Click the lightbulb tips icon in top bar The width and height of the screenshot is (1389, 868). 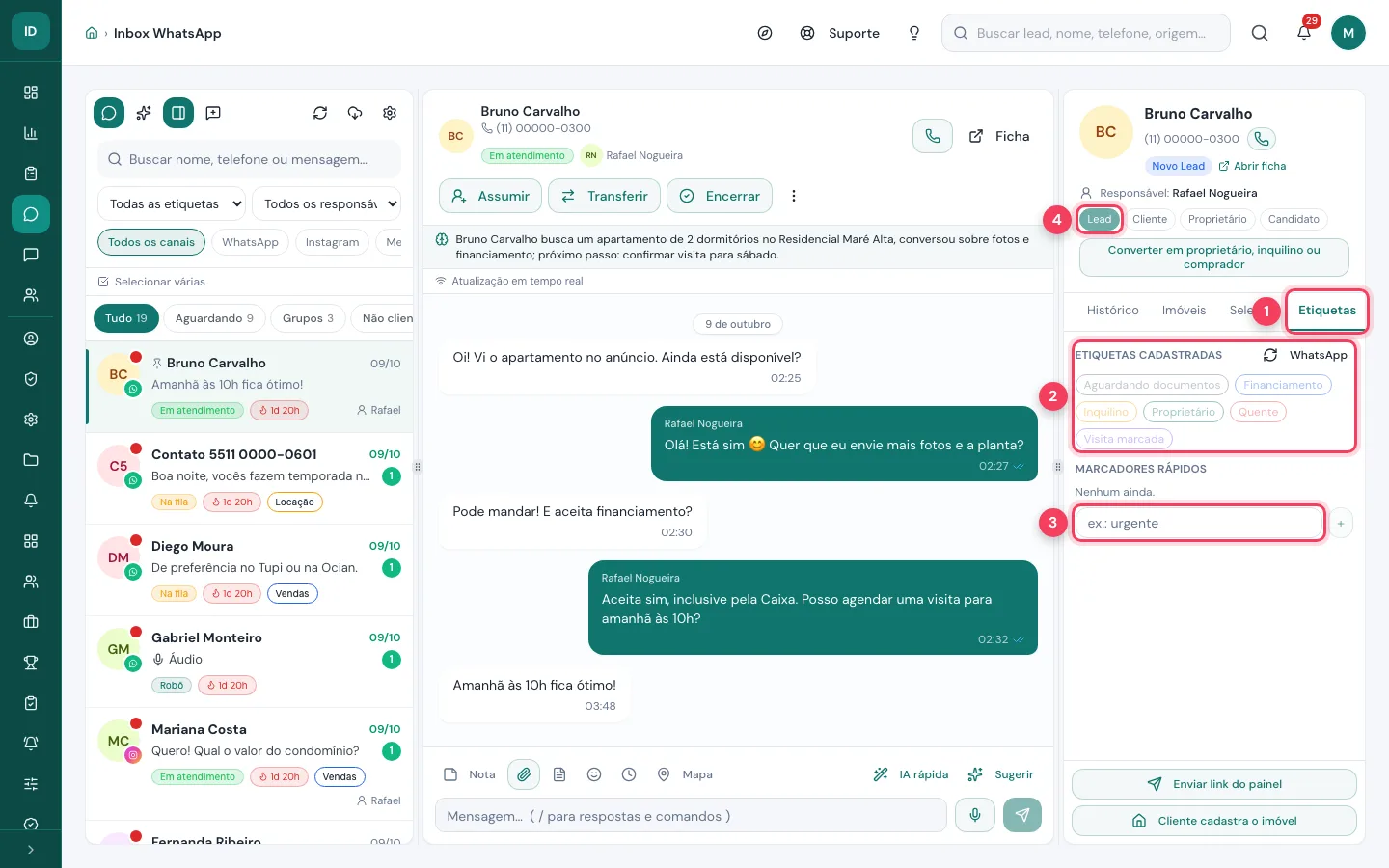914,33
